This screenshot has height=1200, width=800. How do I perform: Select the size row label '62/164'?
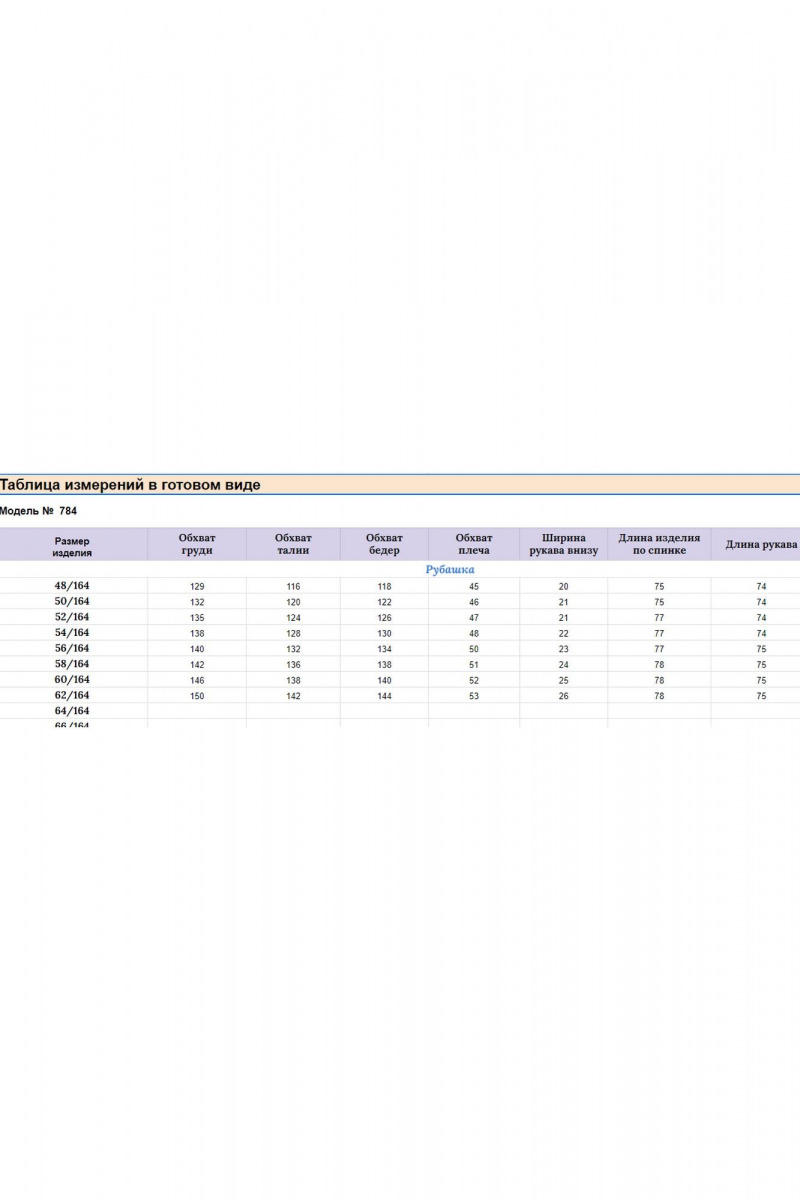point(72,695)
